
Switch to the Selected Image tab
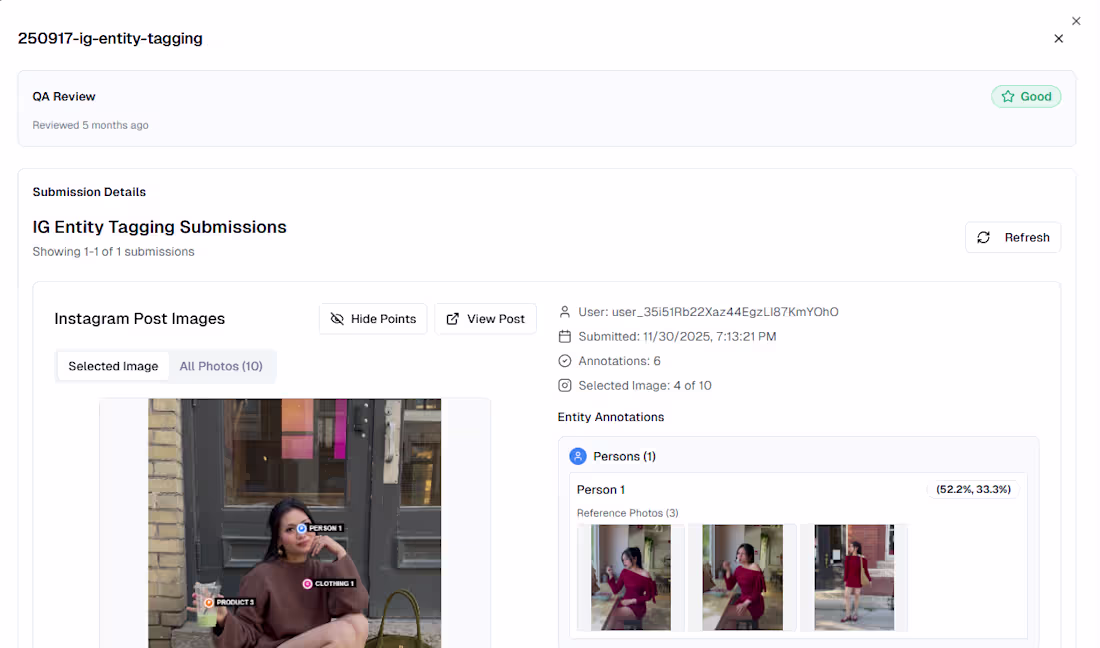pyautogui.click(x=113, y=366)
